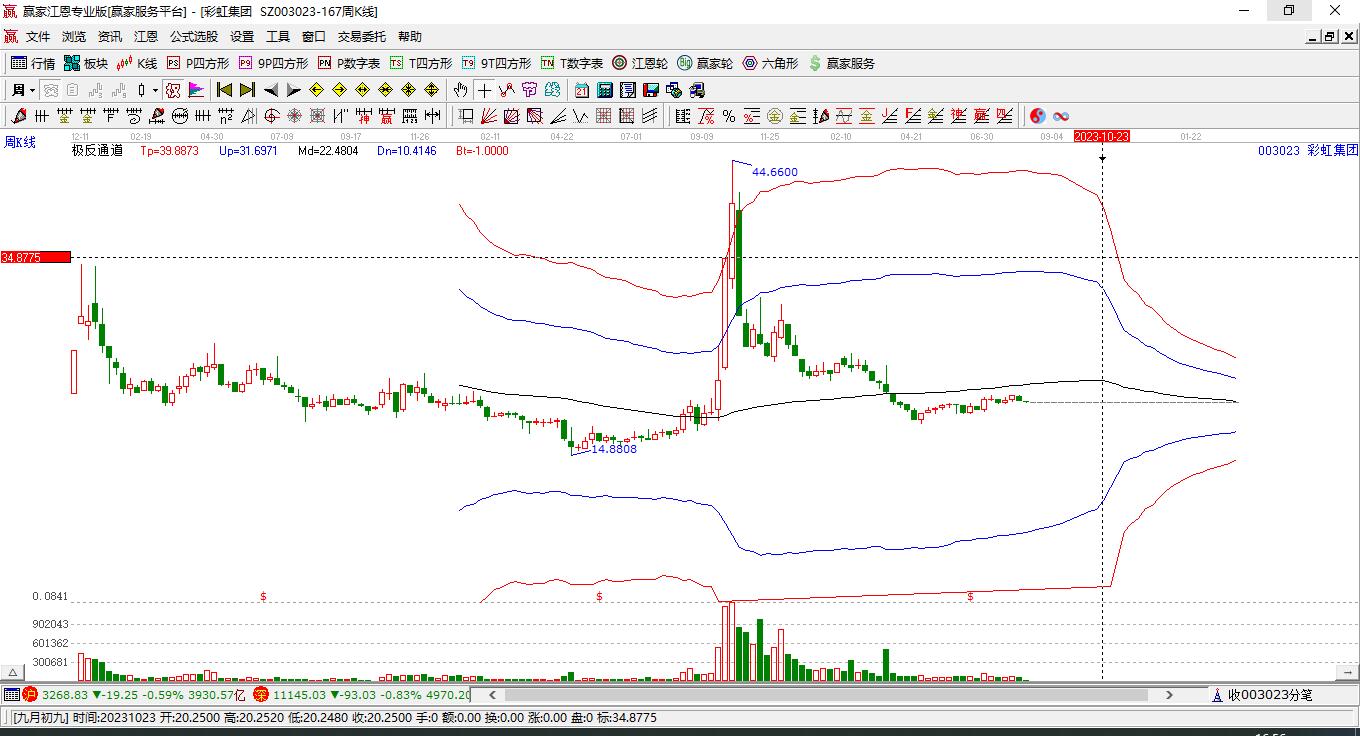Click the 2023-10-23 date marker
The width and height of the screenshot is (1360, 736).
[1101, 136]
